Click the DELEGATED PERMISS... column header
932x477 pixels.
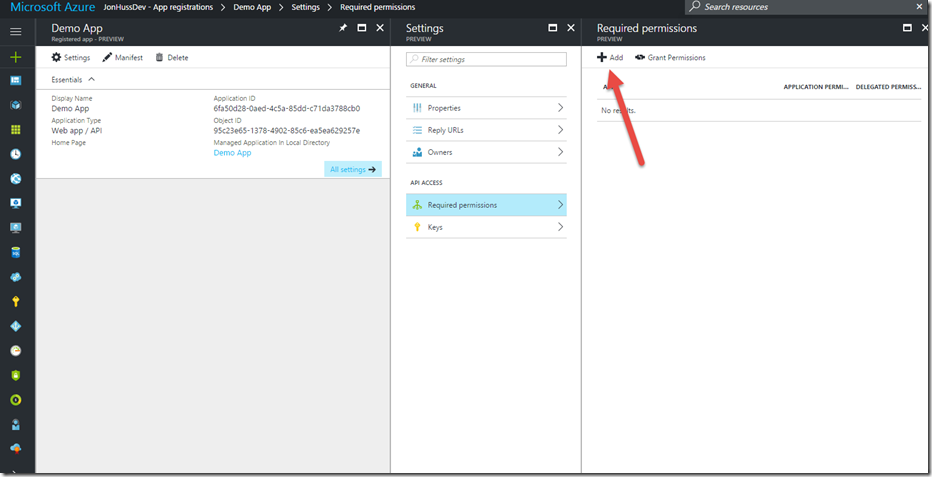point(888,87)
